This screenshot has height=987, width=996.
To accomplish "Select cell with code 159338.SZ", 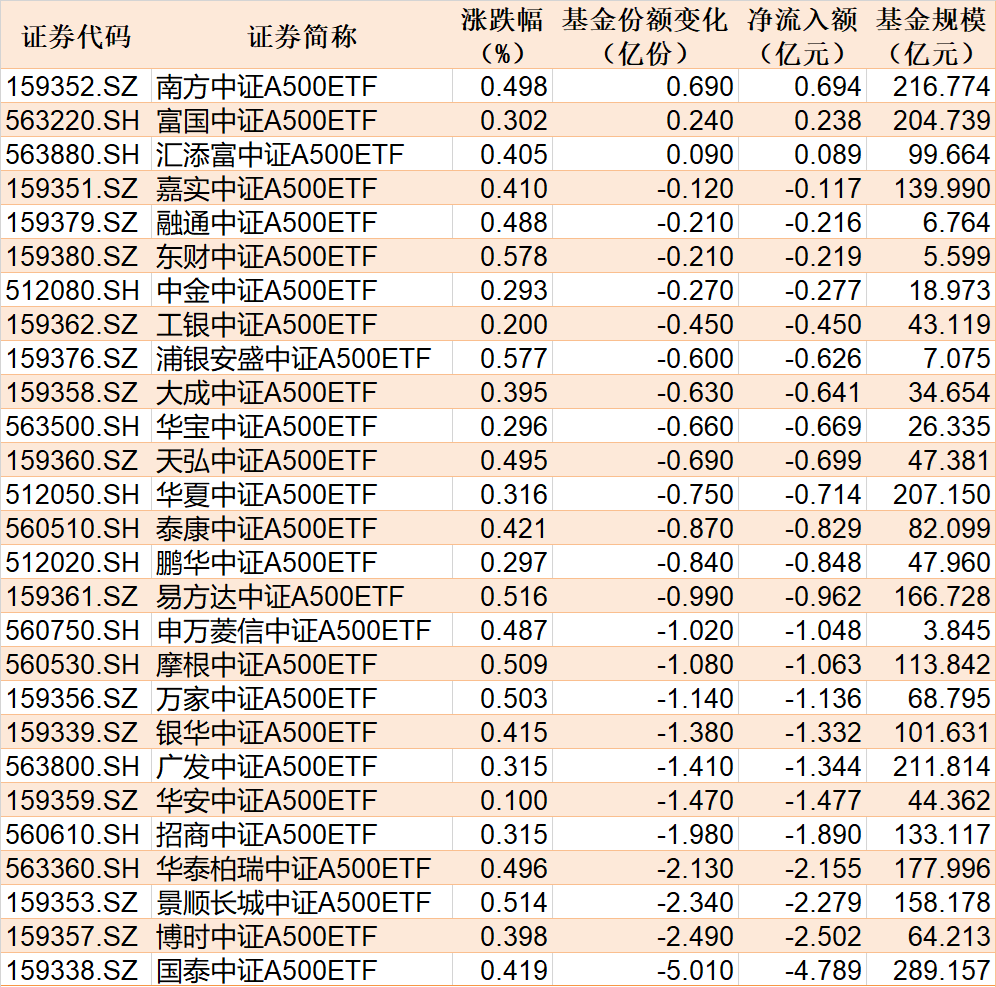I will [x=76, y=970].
